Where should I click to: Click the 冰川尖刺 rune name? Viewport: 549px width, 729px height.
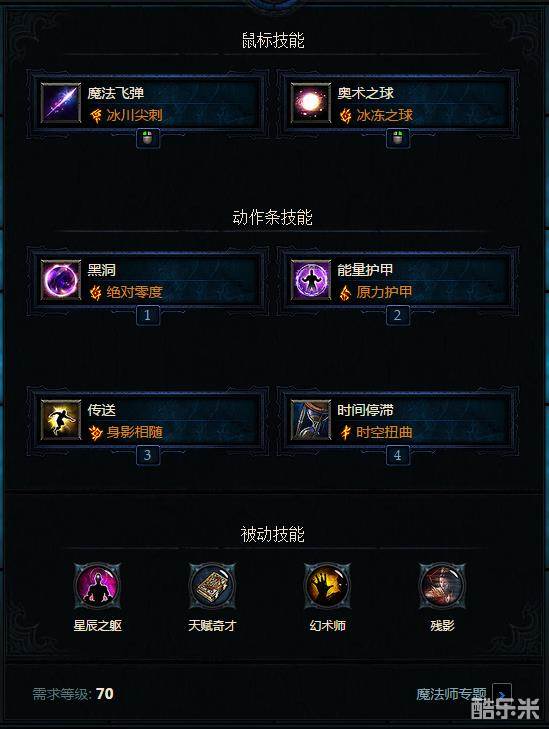click(x=134, y=115)
